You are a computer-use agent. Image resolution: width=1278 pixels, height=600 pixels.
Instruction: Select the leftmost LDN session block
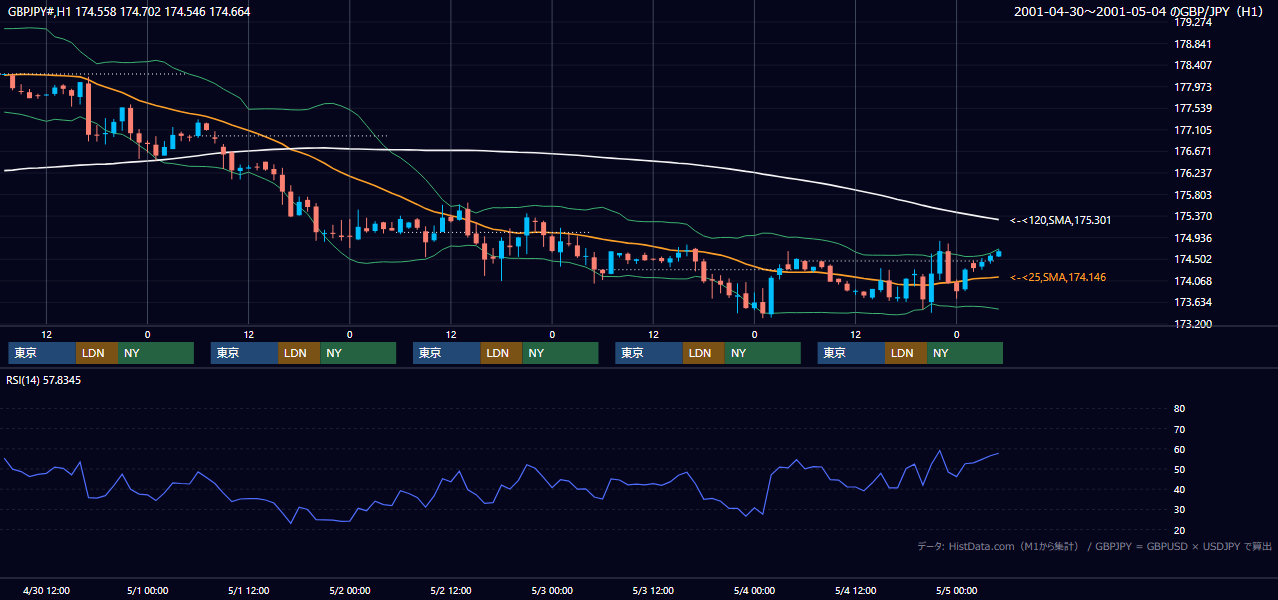(x=97, y=353)
